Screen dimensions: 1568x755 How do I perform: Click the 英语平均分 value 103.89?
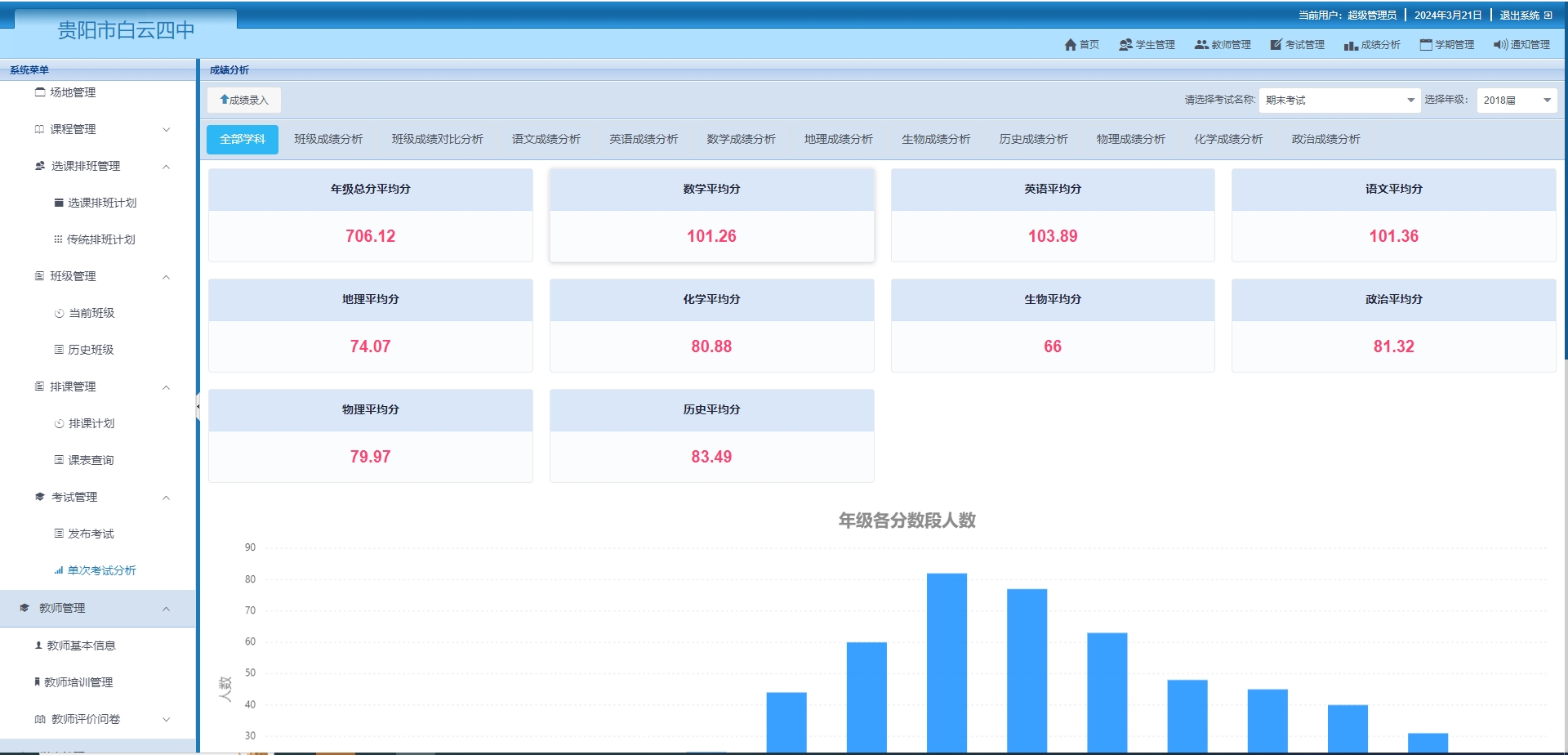tap(1053, 236)
